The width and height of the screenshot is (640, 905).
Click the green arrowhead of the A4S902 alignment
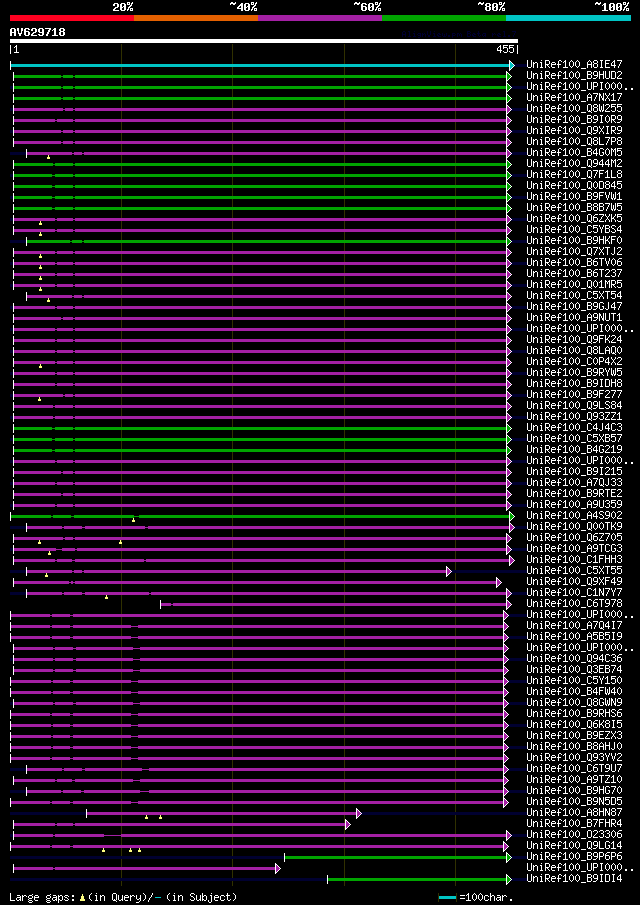point(512,516)
